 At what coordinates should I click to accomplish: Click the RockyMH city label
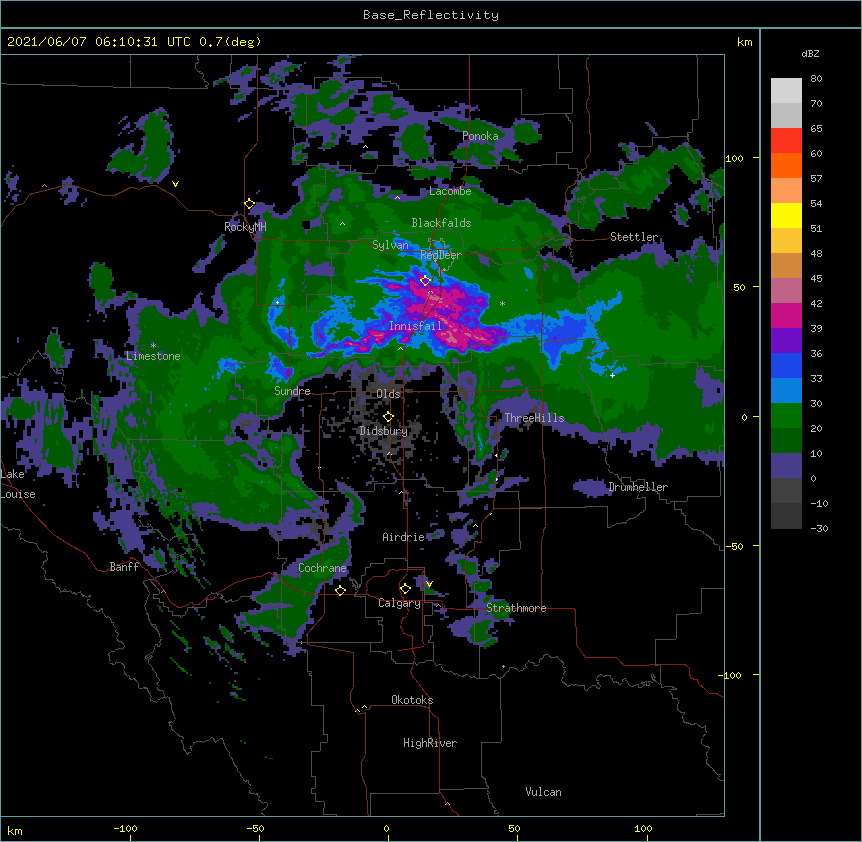pos(245,227)
